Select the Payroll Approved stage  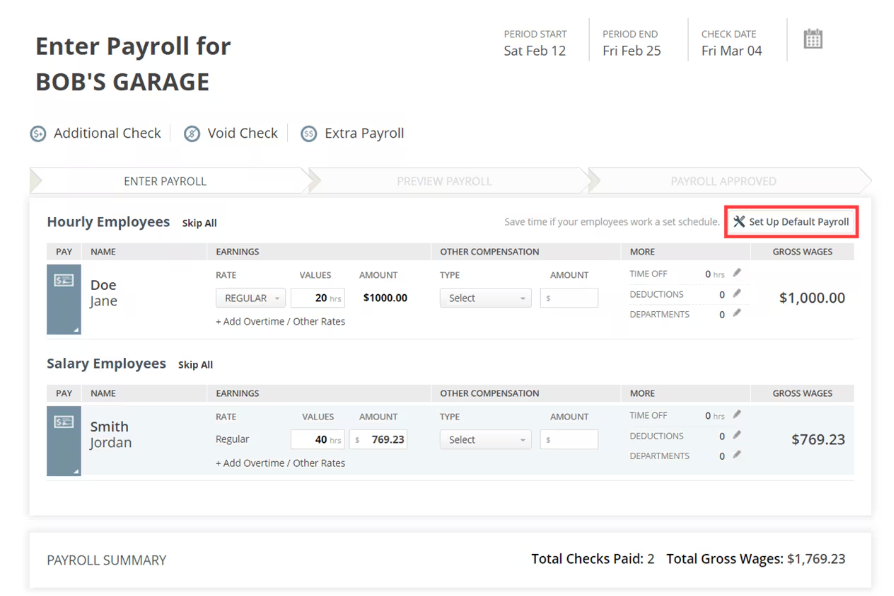[723, 181]
